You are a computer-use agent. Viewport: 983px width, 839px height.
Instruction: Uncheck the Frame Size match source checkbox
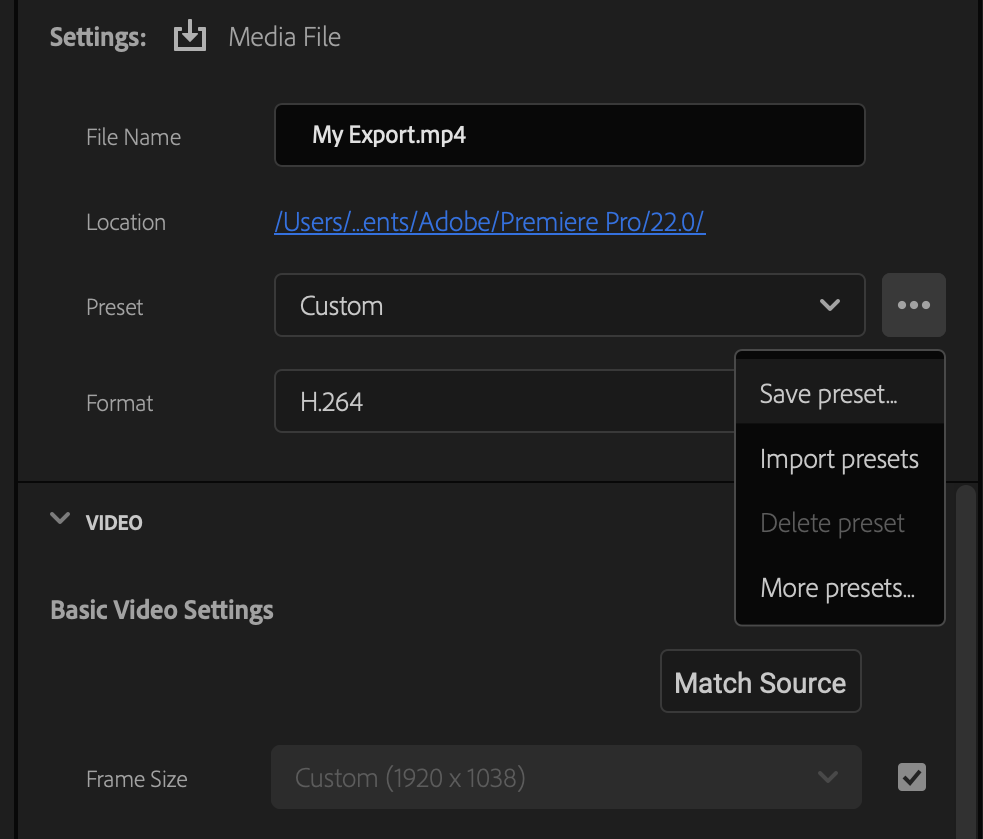click(x=911, y=777)
